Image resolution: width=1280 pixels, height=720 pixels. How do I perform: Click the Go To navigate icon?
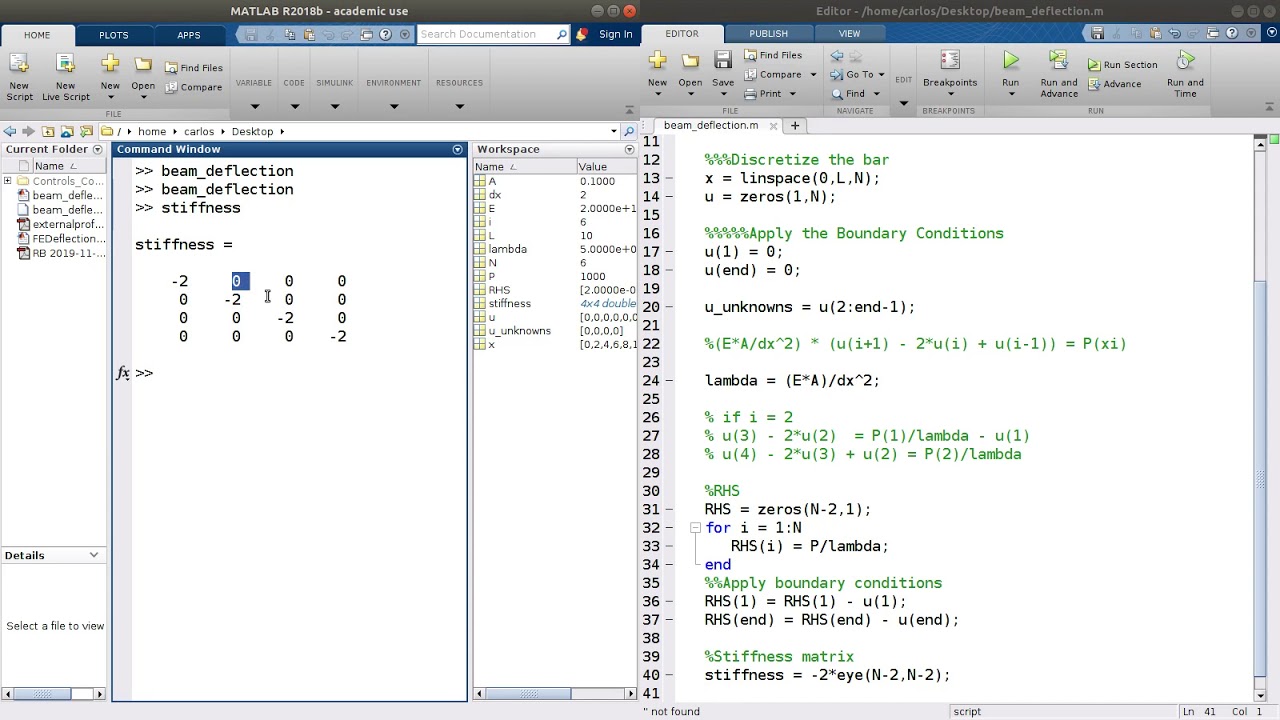[852, 74]
